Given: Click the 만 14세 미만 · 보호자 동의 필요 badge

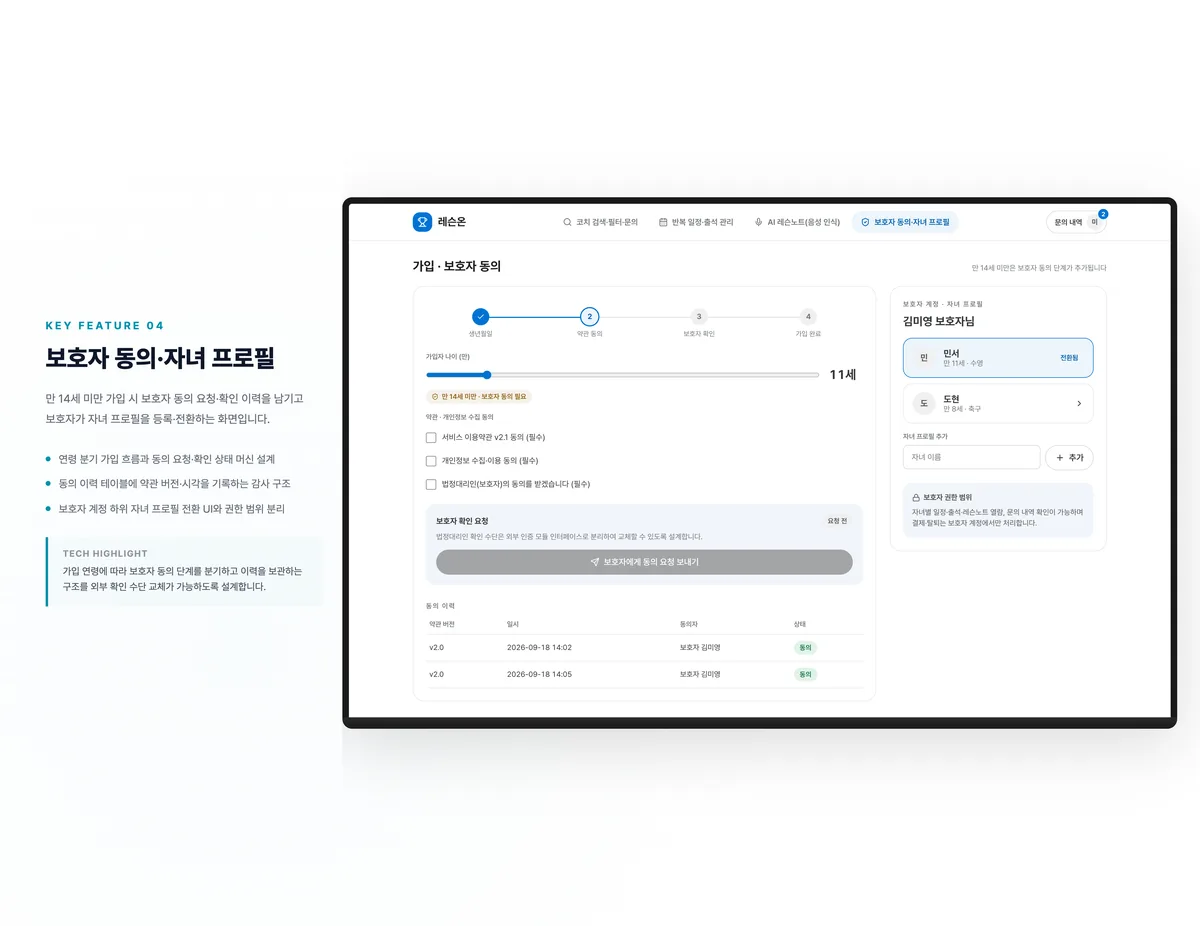Looking at the screenshot, I should click(479, 396).
